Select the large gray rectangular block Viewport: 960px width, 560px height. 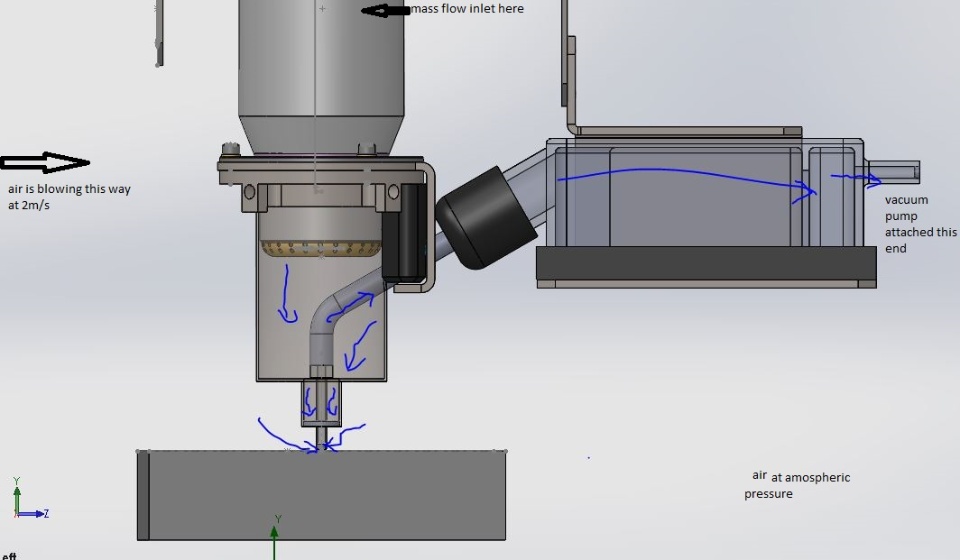coord(321,495)
